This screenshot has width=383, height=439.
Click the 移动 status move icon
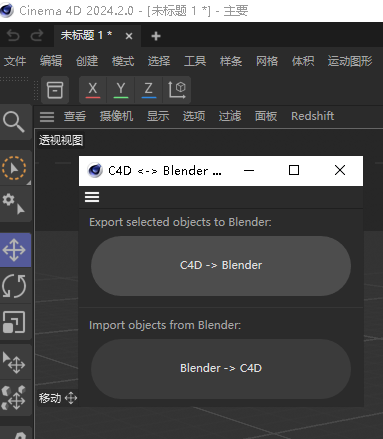coord(71,398)
